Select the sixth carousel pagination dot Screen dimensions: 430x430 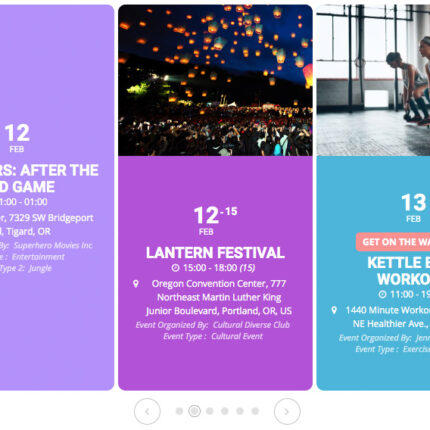(x=255, y=411)
